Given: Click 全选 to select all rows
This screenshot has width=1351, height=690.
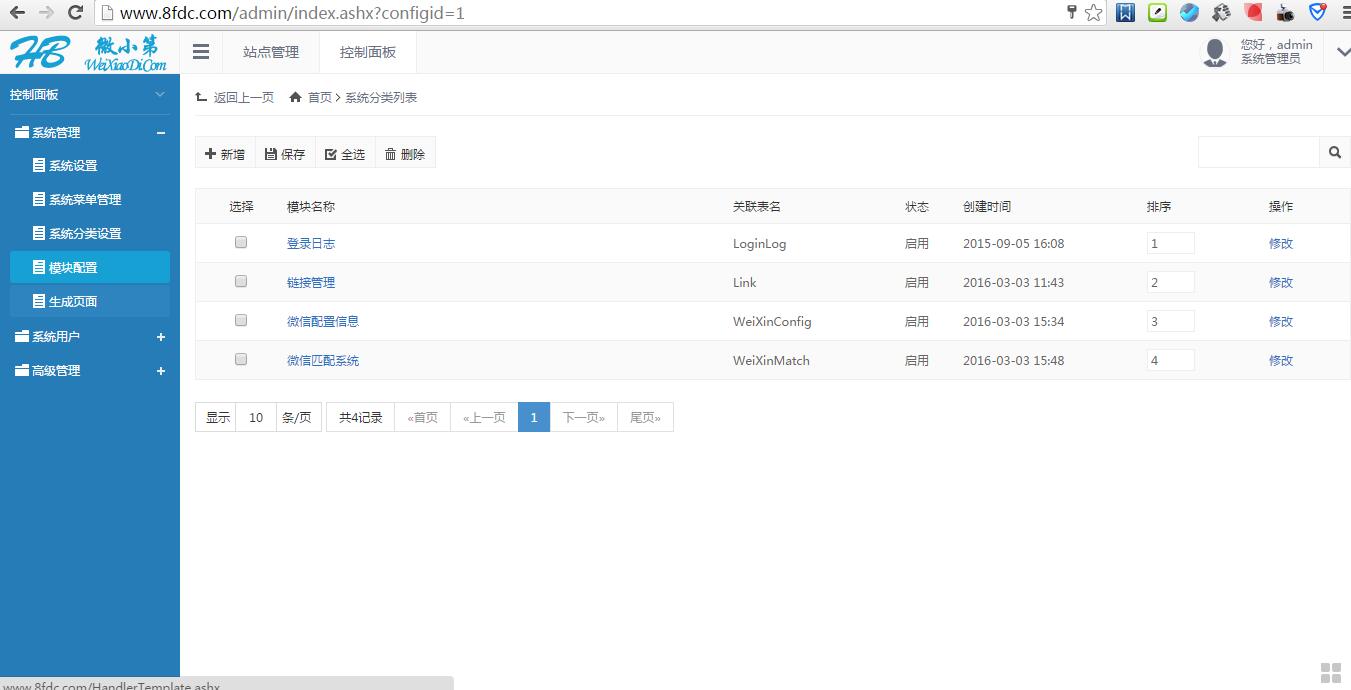Looking at the screenshot, I should click(345, 154).
